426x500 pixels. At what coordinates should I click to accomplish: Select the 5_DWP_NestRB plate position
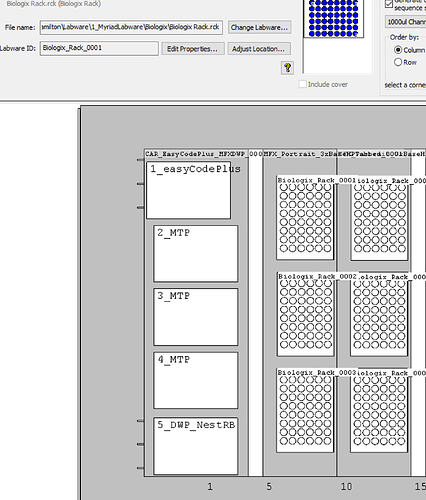196,446
